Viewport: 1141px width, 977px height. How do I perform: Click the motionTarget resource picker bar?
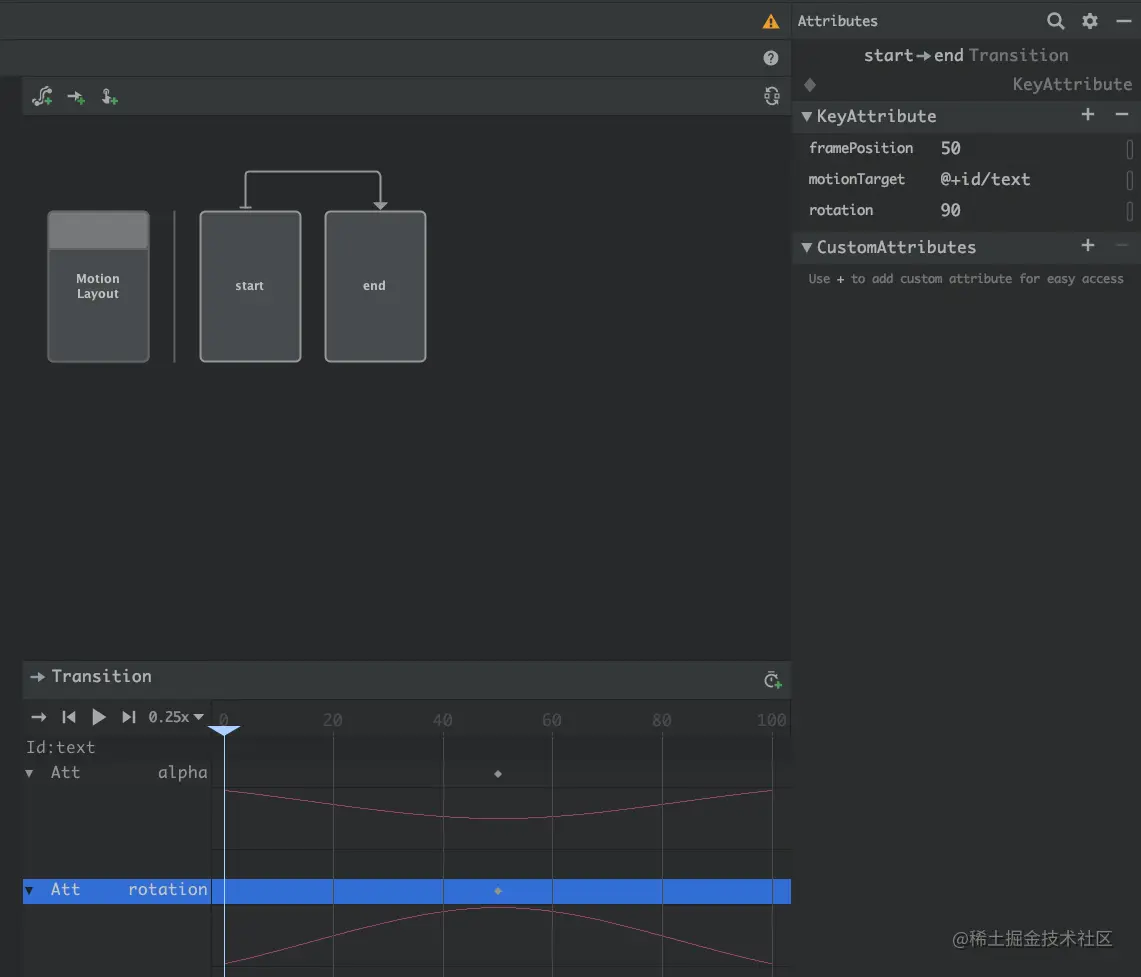tap(1129, 180)
